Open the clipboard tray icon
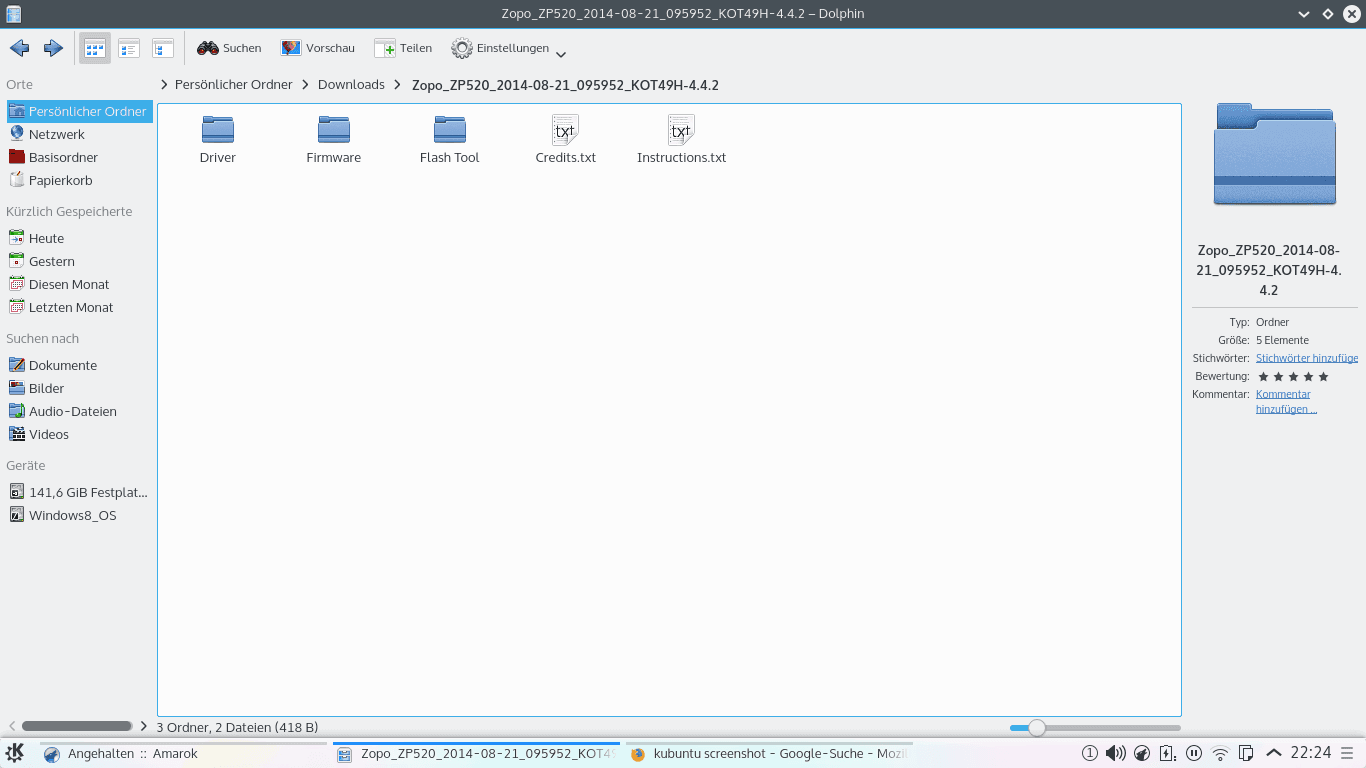This screenshot has width=1366, height=768. [1246, 753]
